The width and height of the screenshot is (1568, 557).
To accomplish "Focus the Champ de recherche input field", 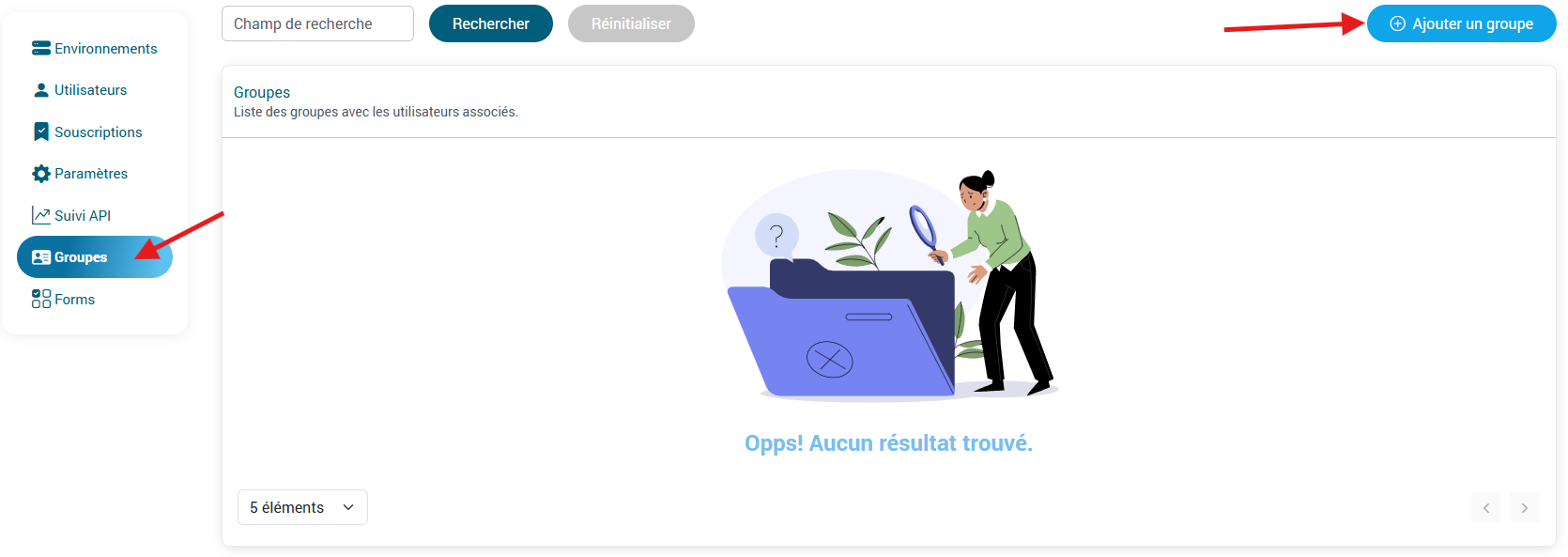I will click(317, 23).
